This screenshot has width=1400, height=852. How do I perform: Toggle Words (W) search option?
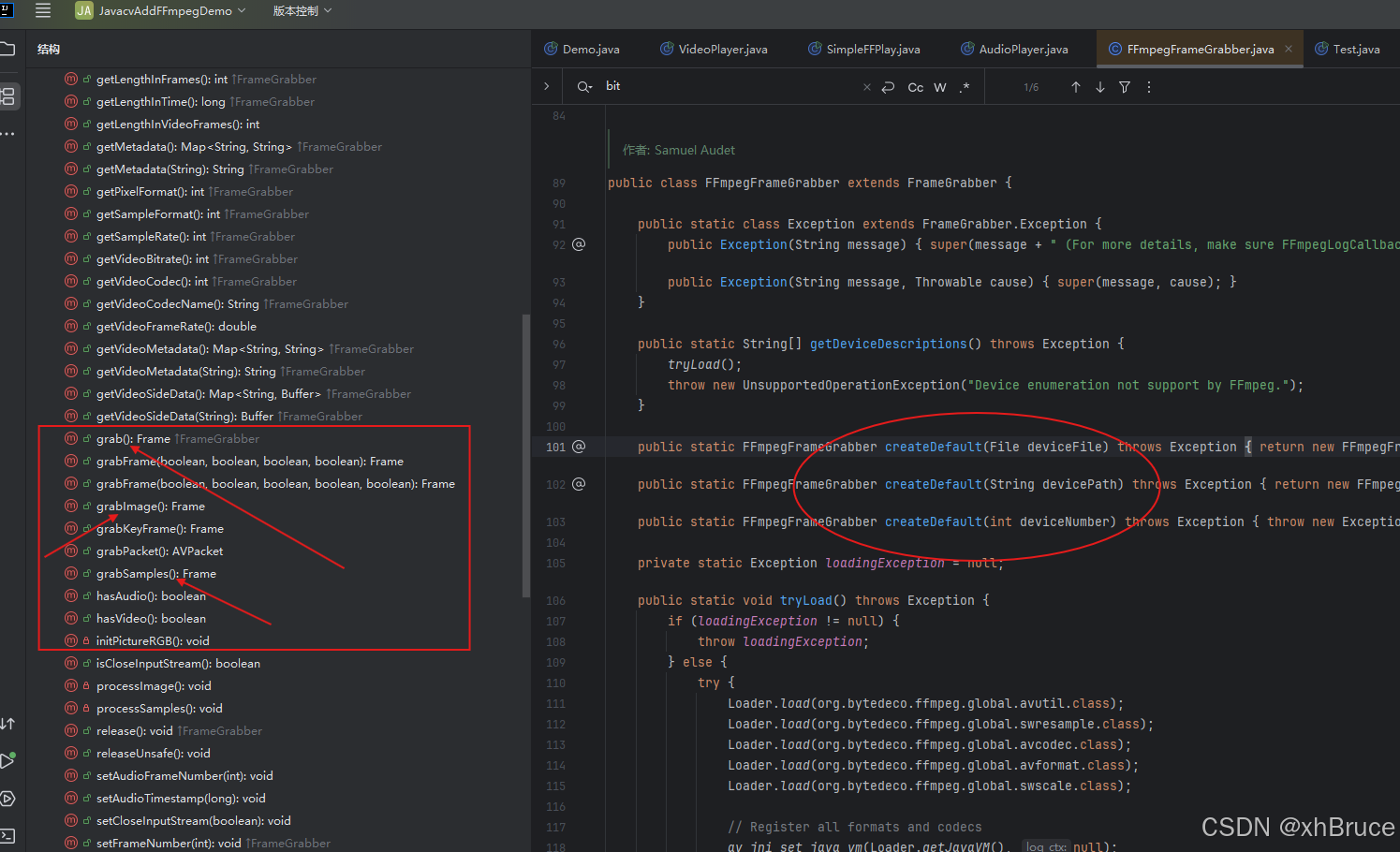point(940,87)
